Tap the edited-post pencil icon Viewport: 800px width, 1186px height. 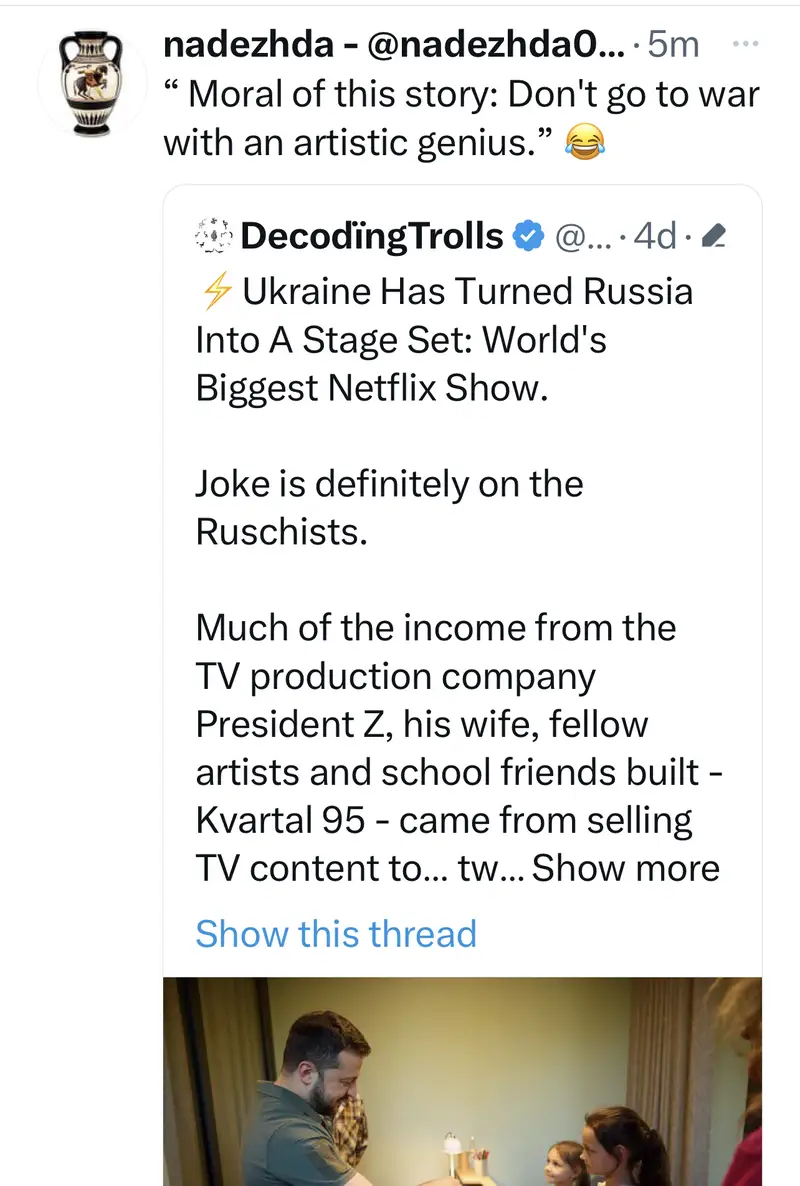[714, 237]
